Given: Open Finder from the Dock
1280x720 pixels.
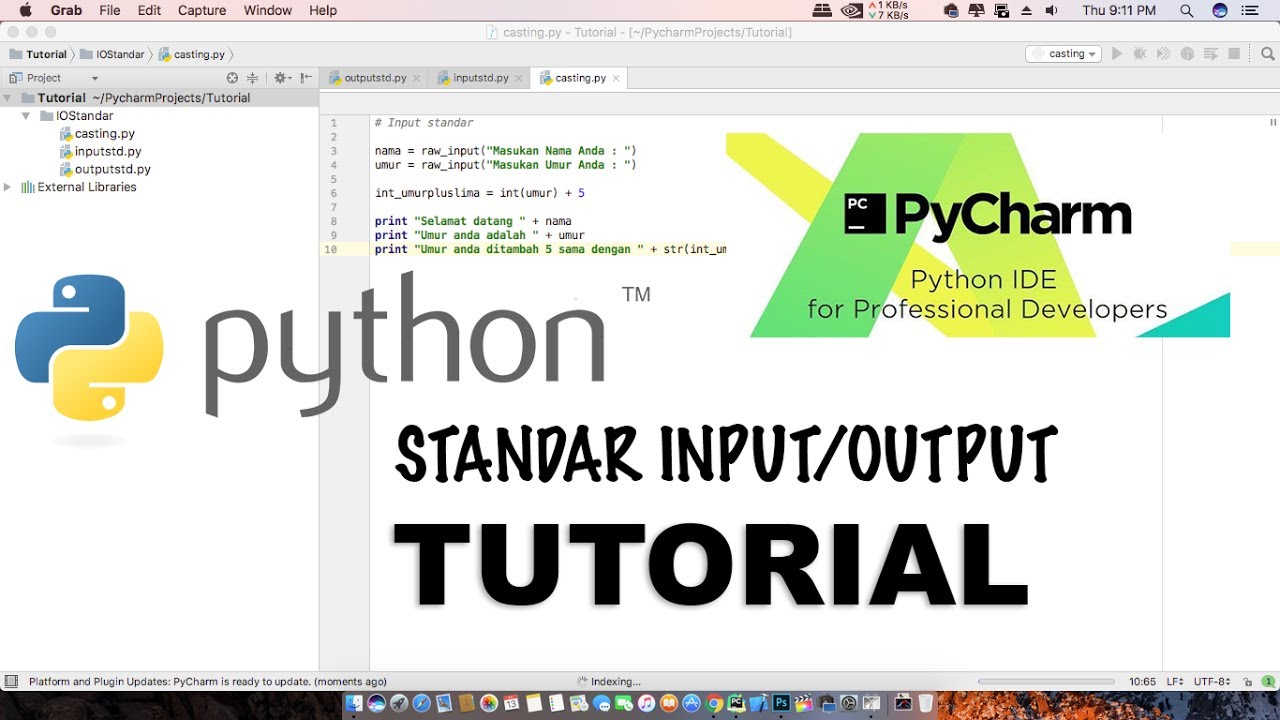Looking at the screenshot, I should pyautogui.click(x=354, y=703).
